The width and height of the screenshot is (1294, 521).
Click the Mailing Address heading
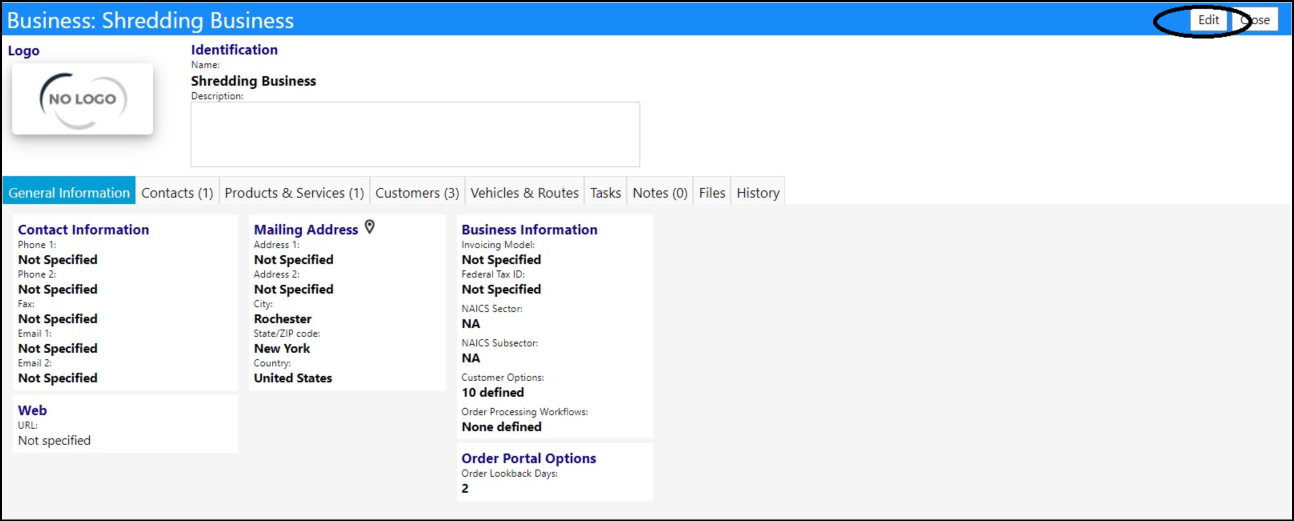click(306, 230)
